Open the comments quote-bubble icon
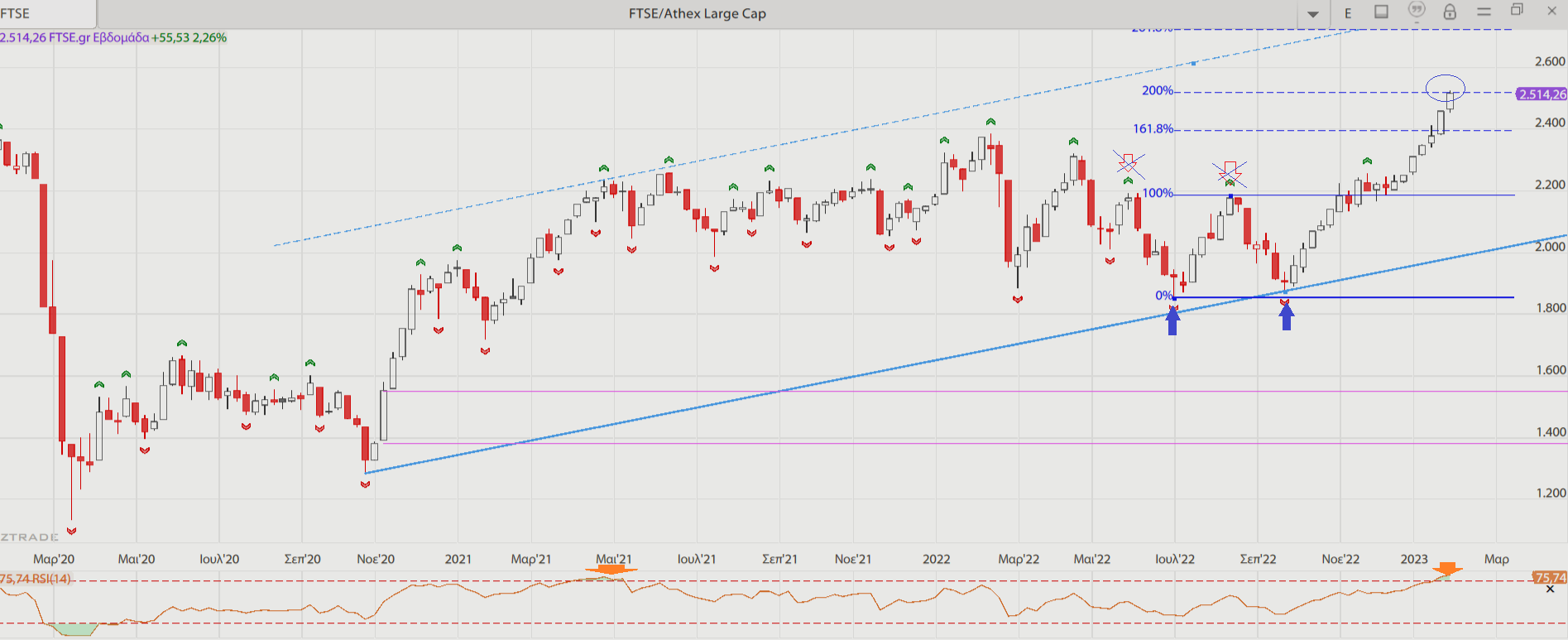The height and width of the screenshot is (640, 1568). coord(1417,10)
